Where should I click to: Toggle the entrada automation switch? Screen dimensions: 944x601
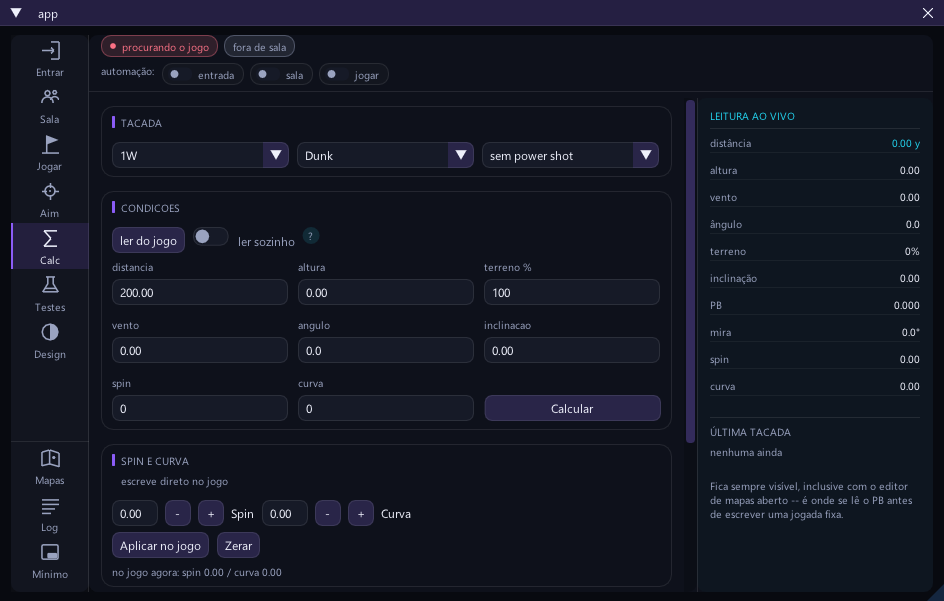click(179, 74)
